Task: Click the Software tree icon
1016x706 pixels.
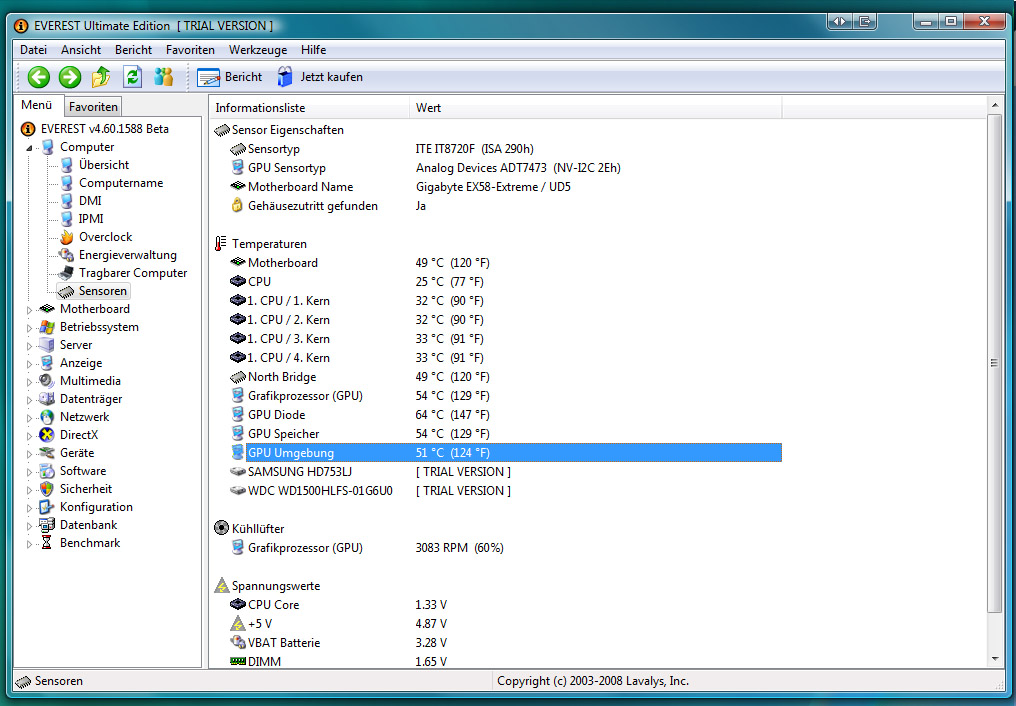Action: [47, 471]
